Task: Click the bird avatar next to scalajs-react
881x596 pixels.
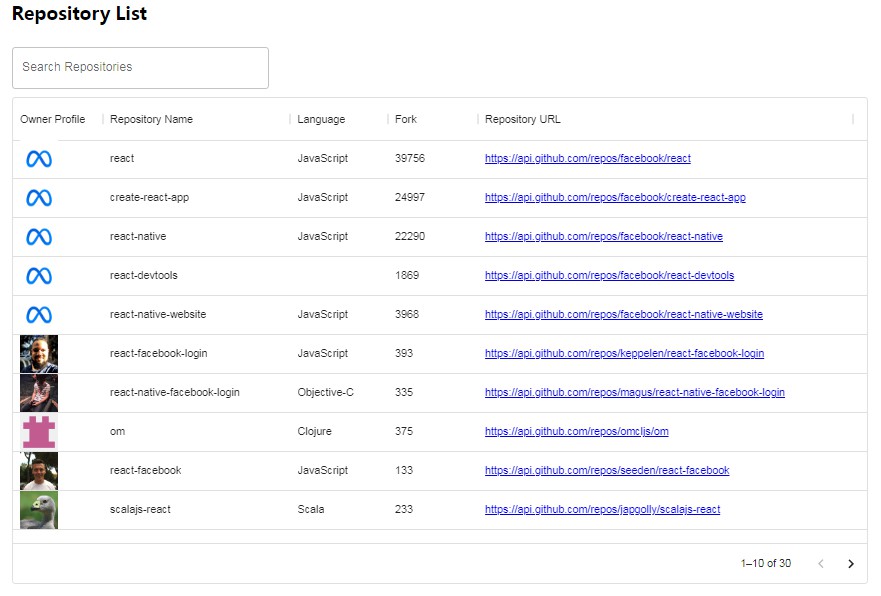Action: click(38, 509)
